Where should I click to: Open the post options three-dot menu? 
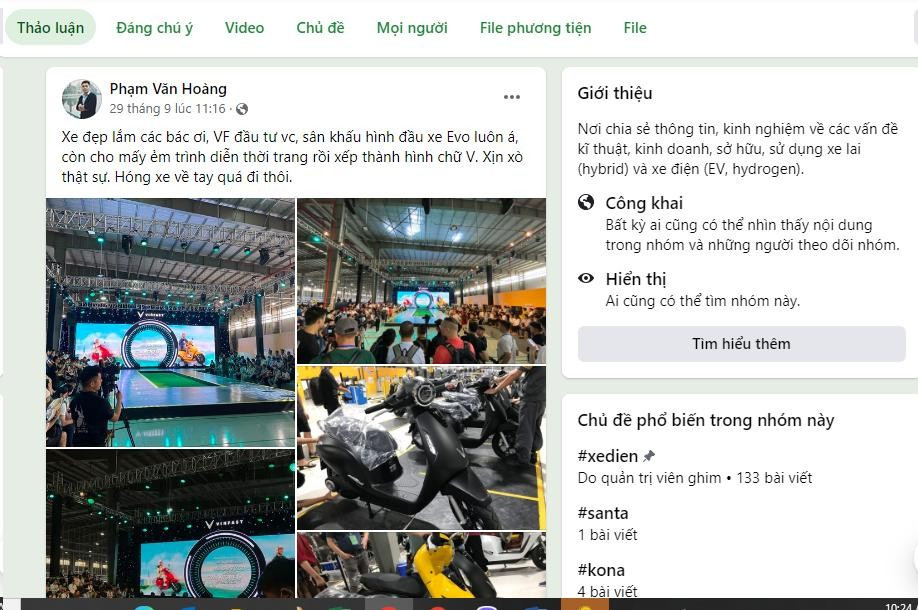(x=512, y=97)
